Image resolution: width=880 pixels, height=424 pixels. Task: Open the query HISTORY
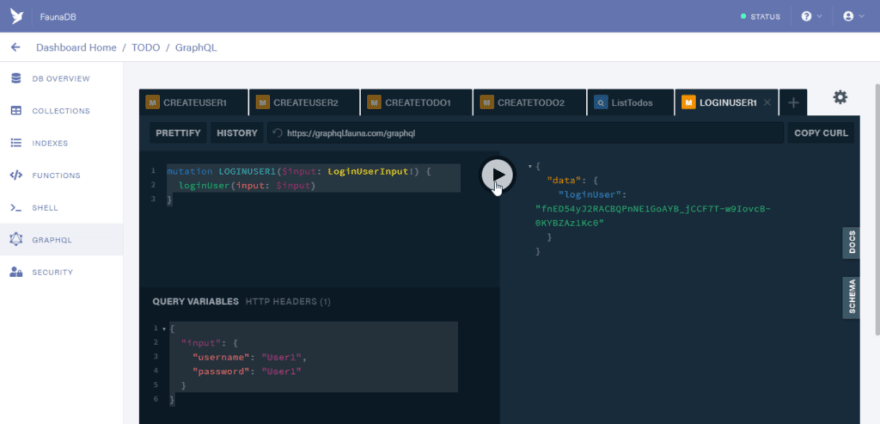coord(237,133)
